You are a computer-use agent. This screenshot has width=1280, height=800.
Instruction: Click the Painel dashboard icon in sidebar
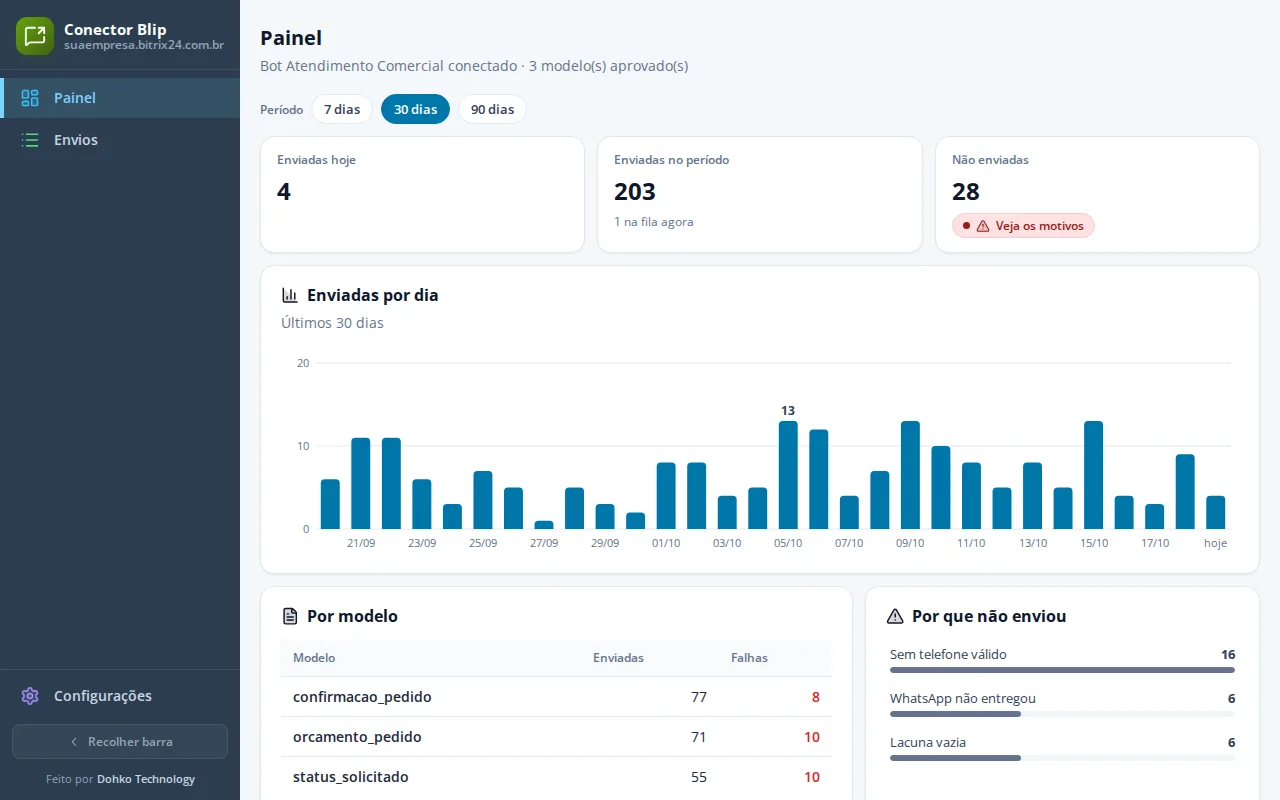(30, 98)
